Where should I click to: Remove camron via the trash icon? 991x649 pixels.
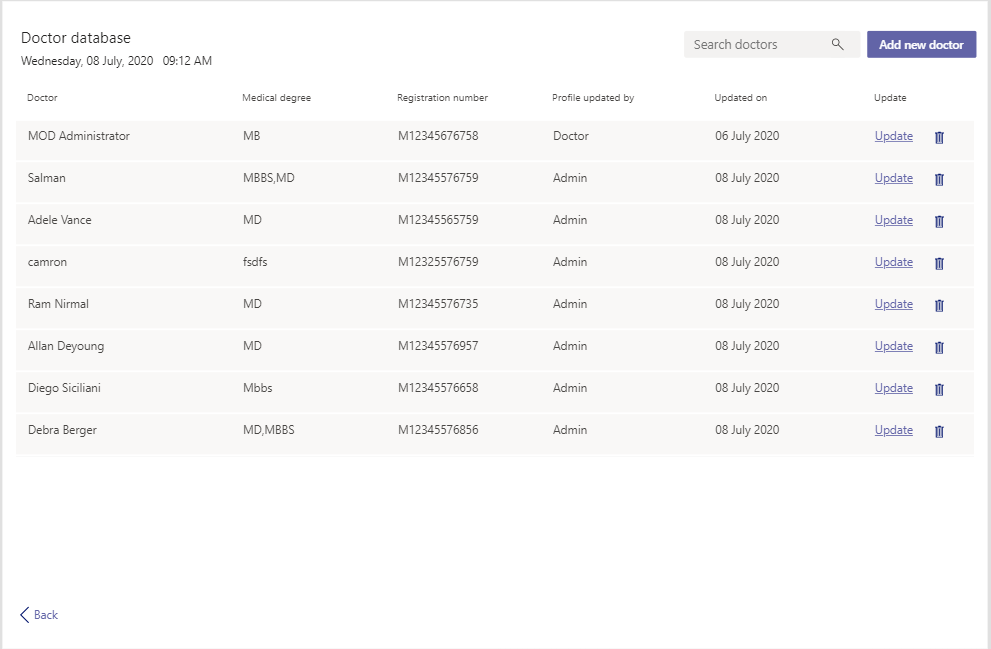tap(939, 264)
